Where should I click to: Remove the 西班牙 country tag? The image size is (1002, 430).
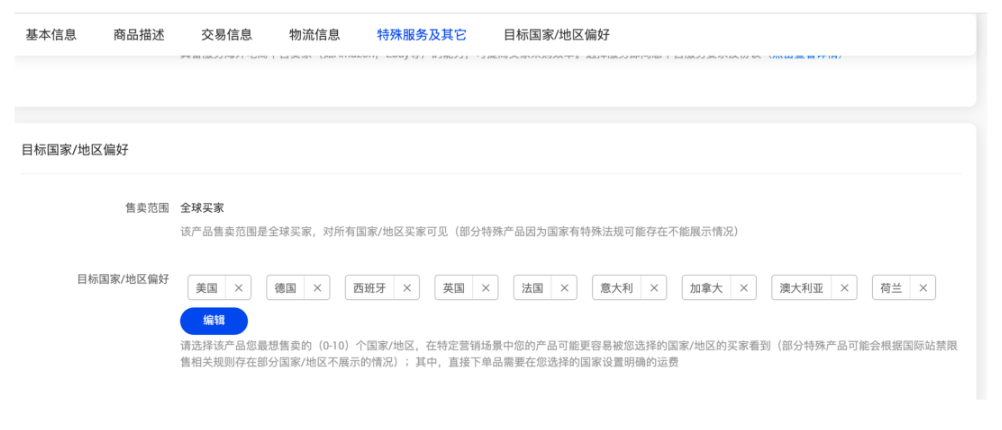coord(406,288)
